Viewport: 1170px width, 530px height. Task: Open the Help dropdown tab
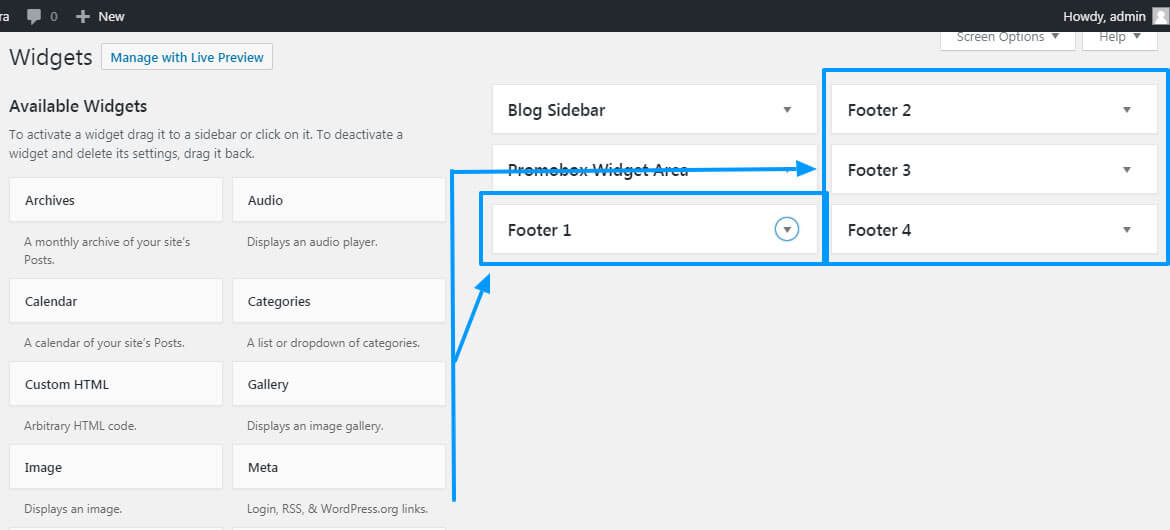pos(1119,37)
